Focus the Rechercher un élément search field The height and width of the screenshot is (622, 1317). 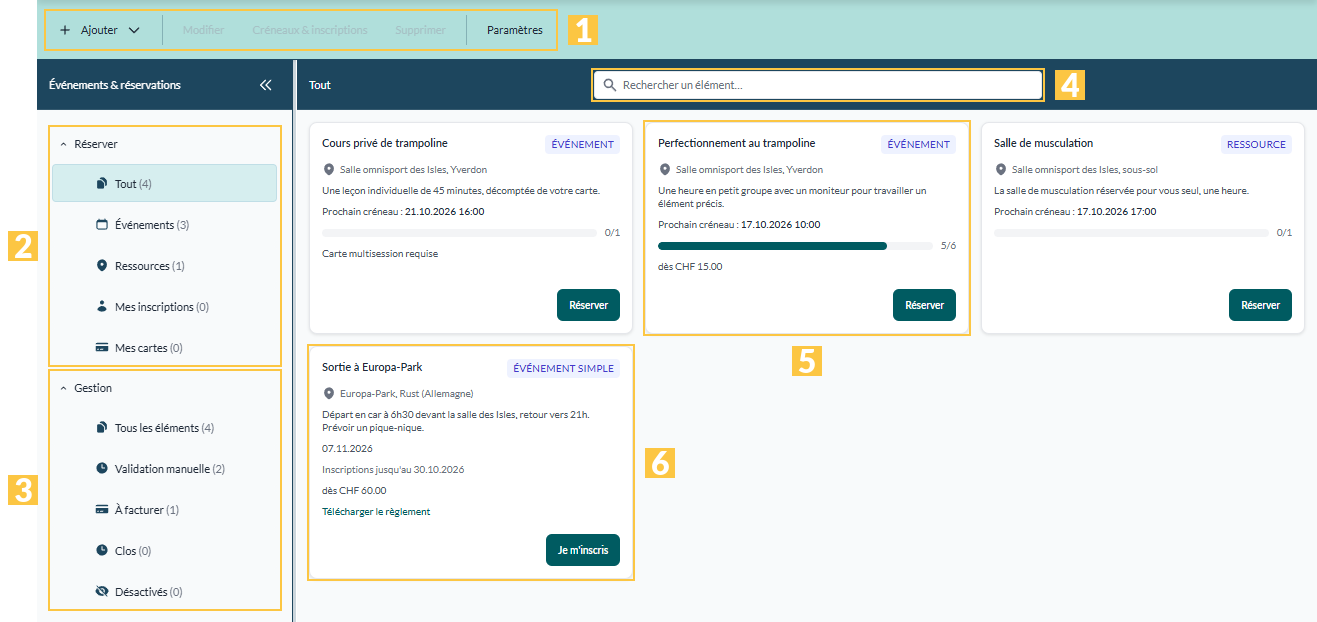pos(818,85)
